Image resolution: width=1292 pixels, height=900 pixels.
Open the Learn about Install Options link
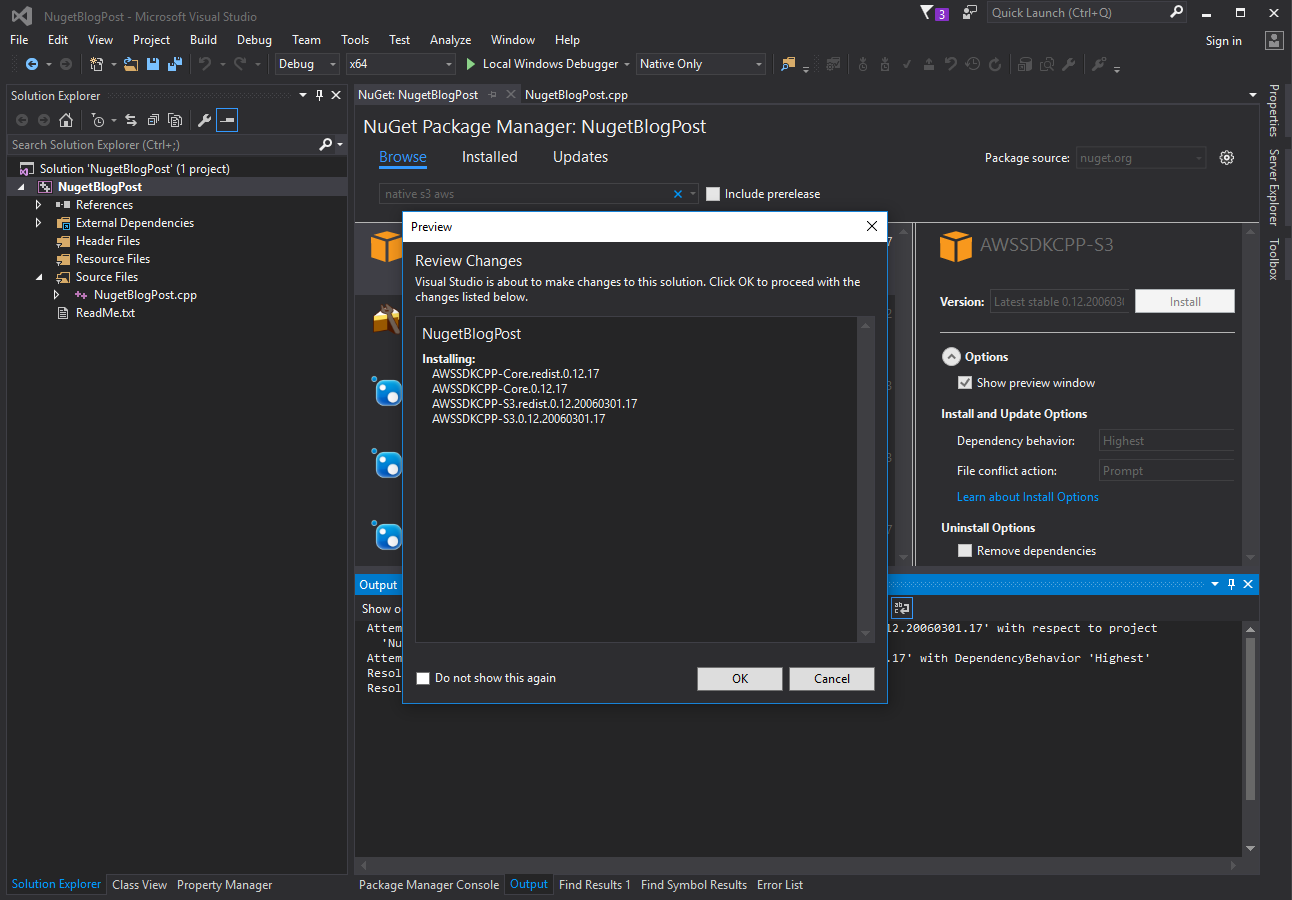(1027, 496)
